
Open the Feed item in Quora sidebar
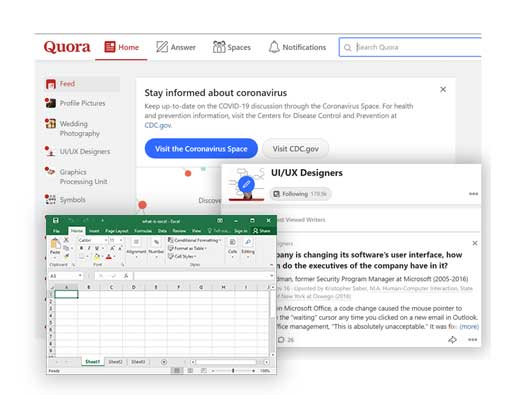pyautogui.click(x=82, y=84)
